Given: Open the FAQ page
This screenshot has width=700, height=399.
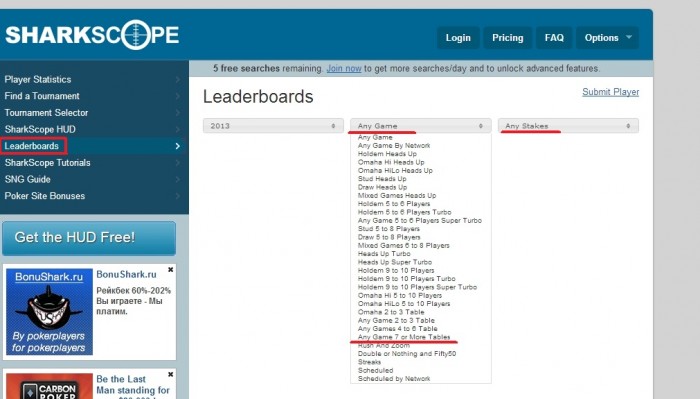Looking at the screenshot, I should click(554, 38).
